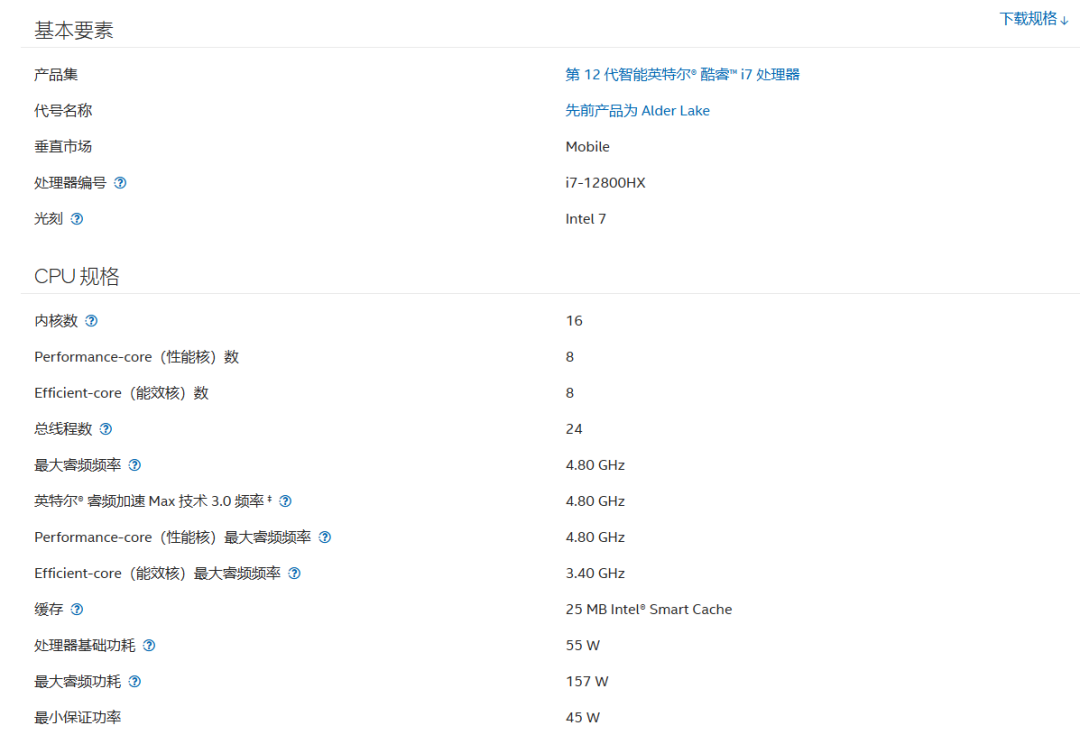Click the 25 MB Intel Smart Cache value
1080x753 pixels.
tap(649, 609)
